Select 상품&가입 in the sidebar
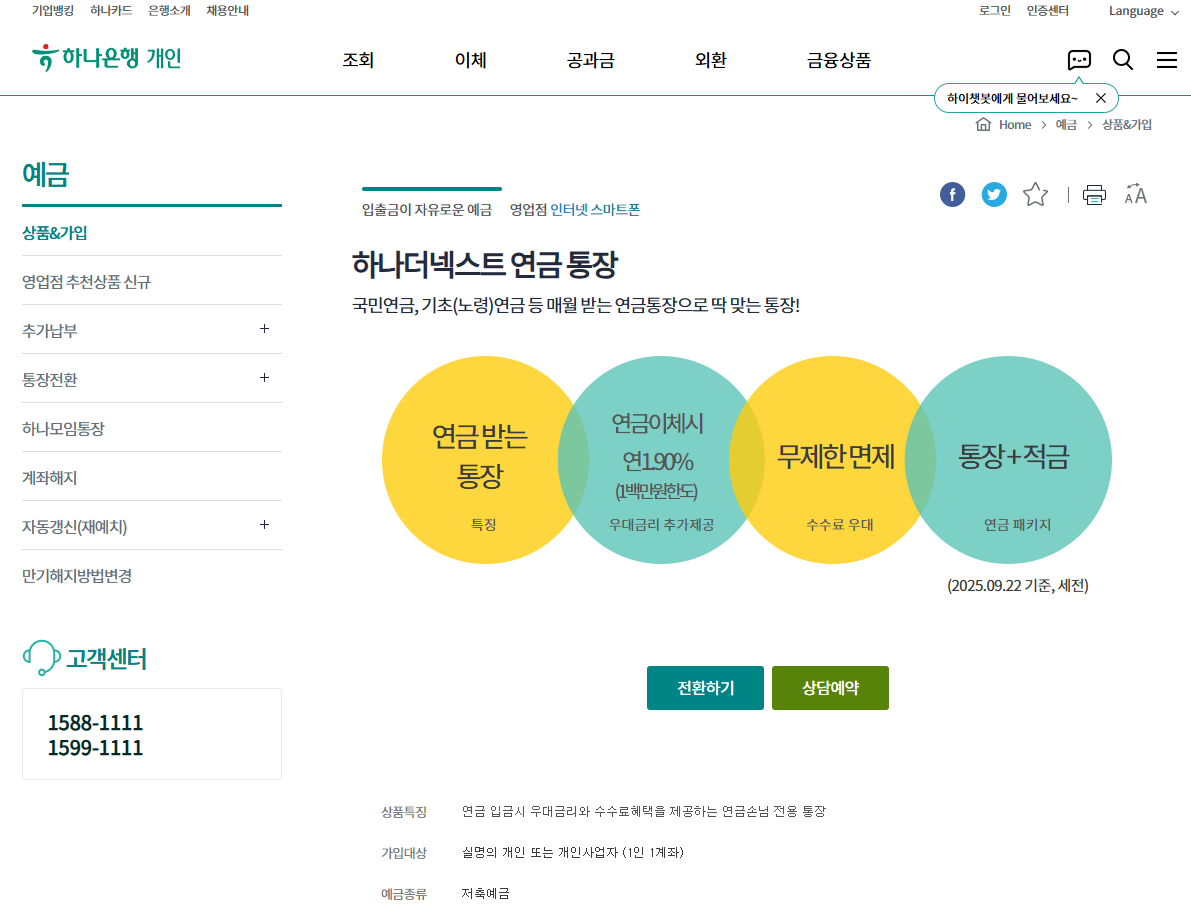Viewport: 1191px width, 906px height. pos(55,233)
